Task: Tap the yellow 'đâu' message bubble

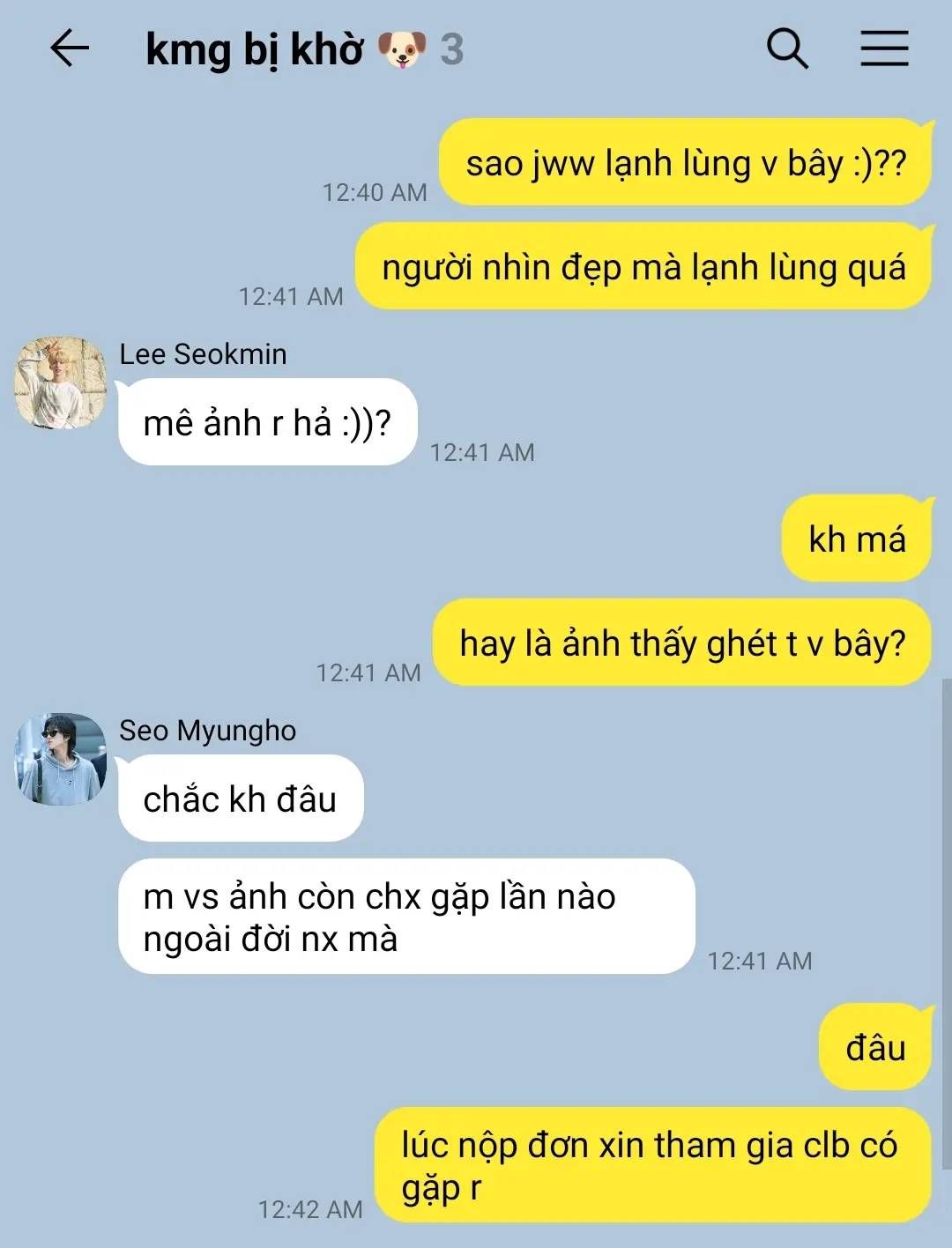Action: (x=875, y=1047)
